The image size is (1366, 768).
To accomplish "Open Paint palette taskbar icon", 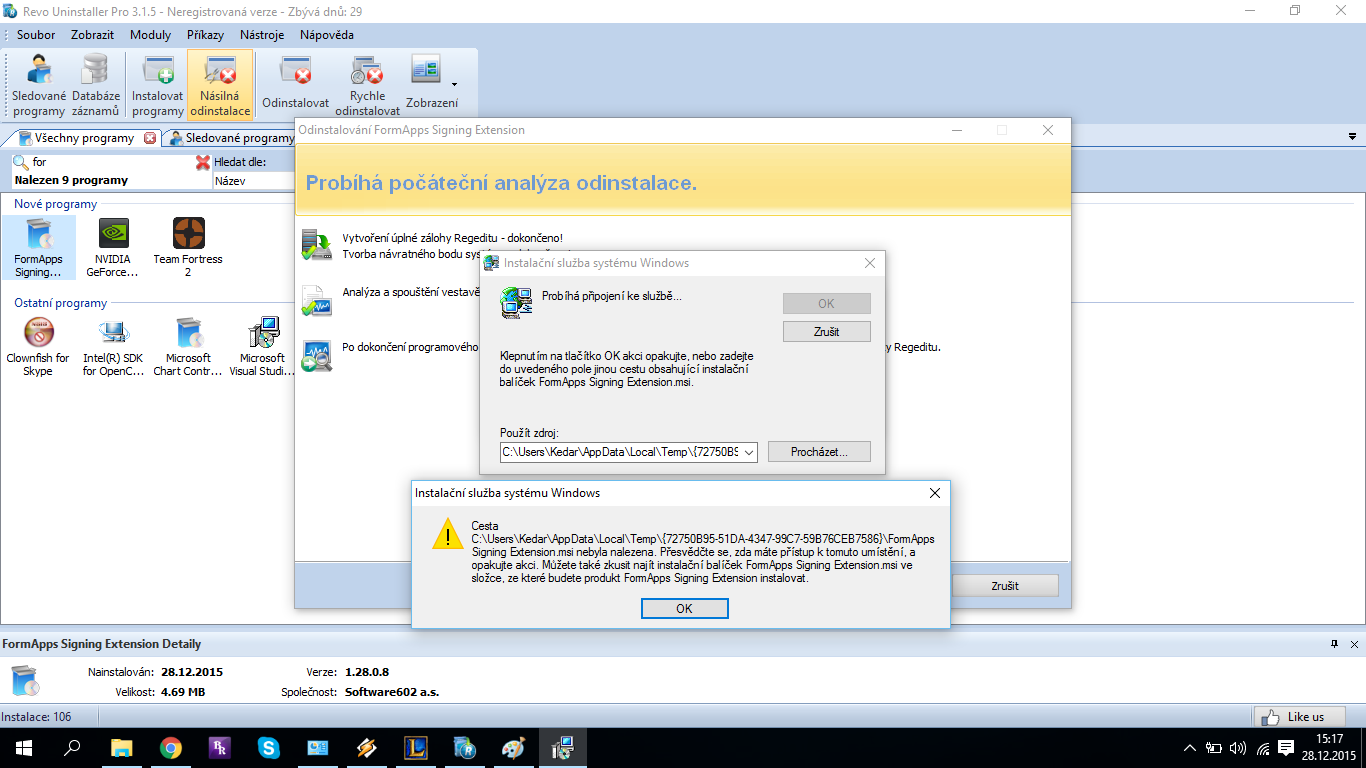I will tap(513, 747).
